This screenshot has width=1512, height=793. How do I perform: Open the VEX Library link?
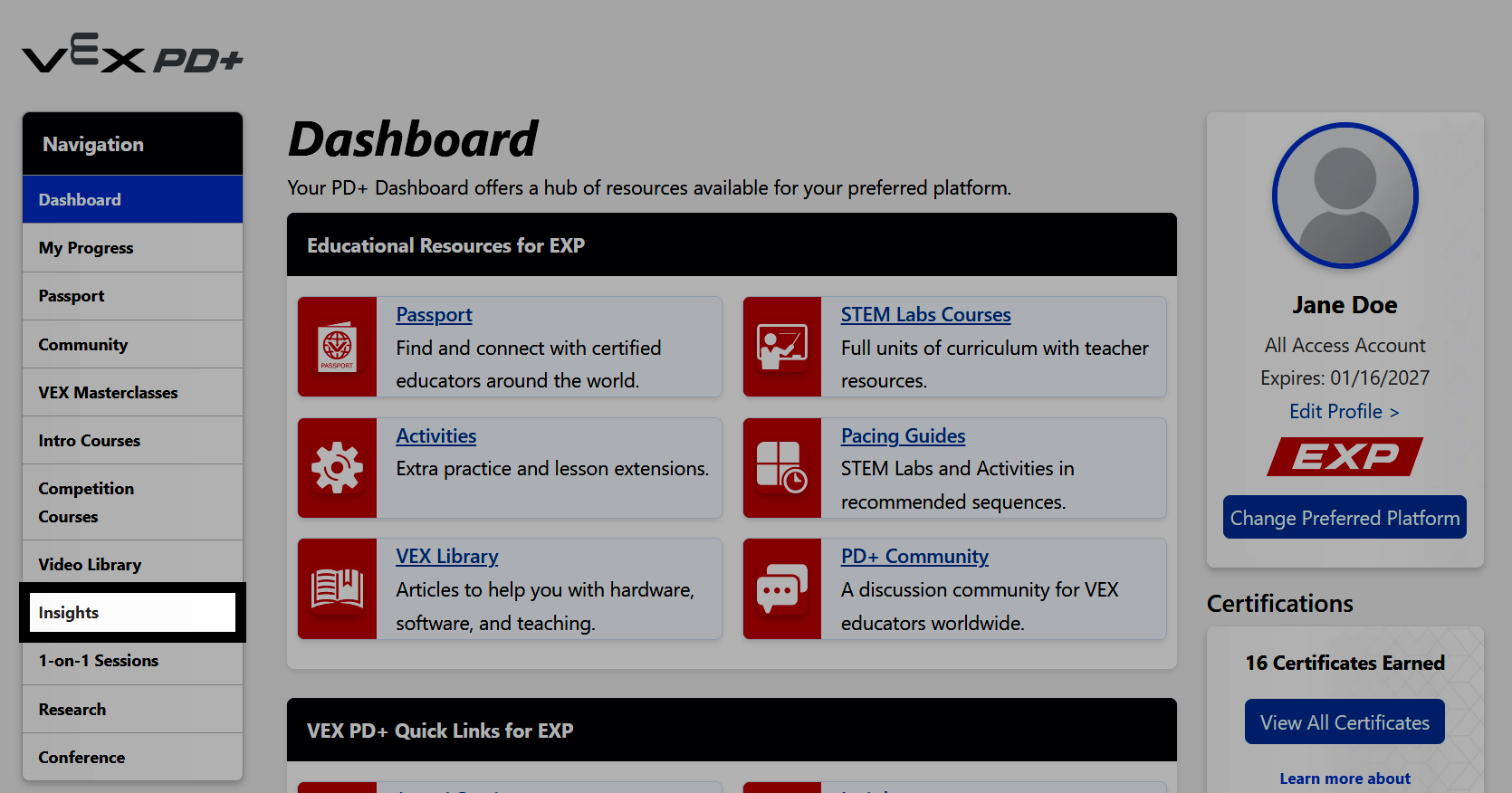[446, 556]
